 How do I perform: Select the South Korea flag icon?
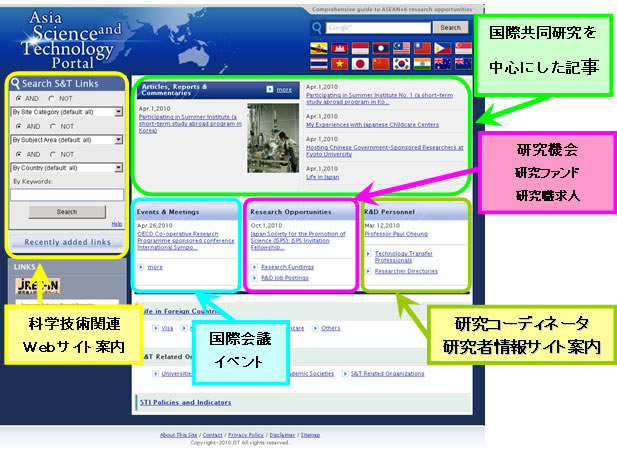[x=401, y=64]
